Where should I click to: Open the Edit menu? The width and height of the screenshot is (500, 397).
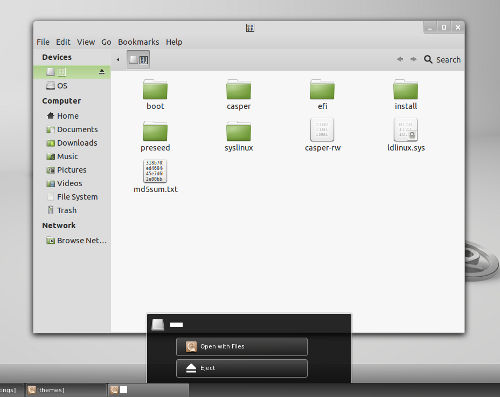[x=63, y=42]
